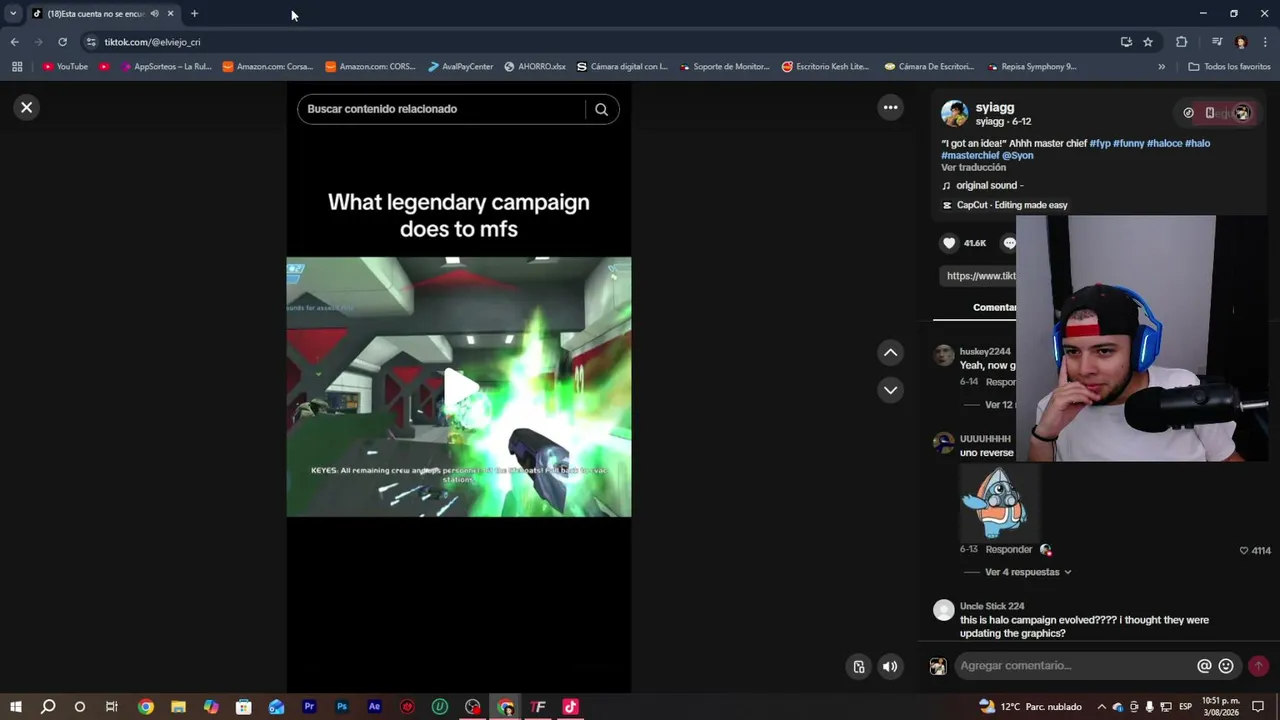Click the @ mention icon in comment box
Viewport: 1280px width, 720px height.
point(1204,666)
